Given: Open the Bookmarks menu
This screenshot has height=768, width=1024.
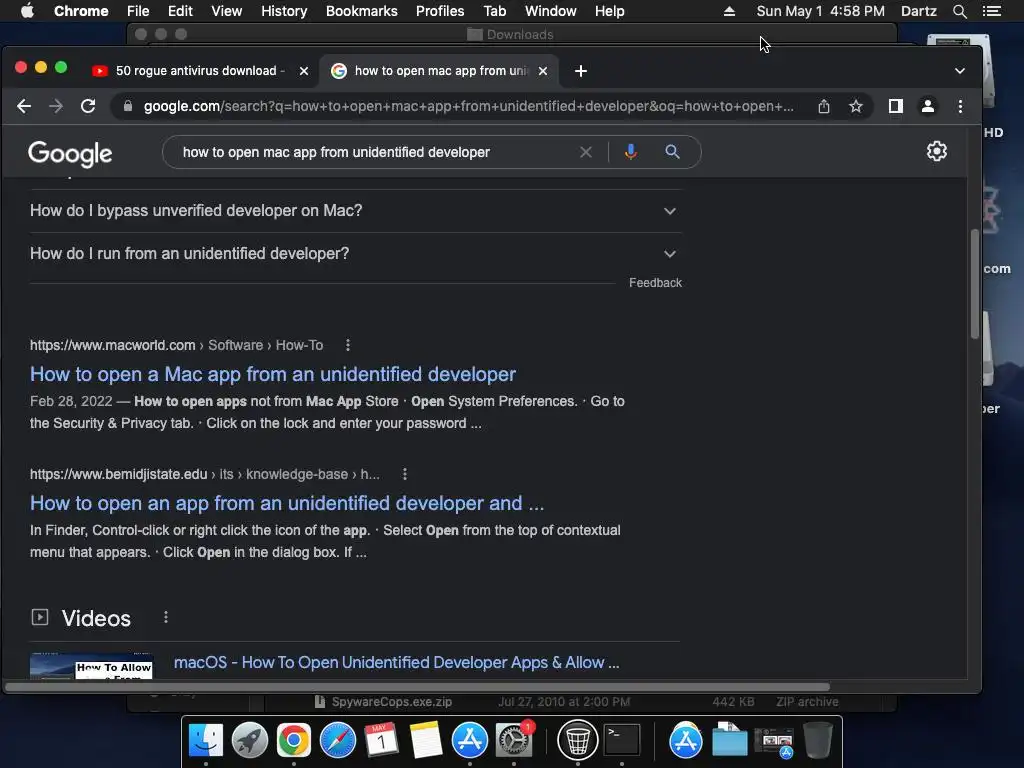Looking at the screenshot, I should (362, 11).
